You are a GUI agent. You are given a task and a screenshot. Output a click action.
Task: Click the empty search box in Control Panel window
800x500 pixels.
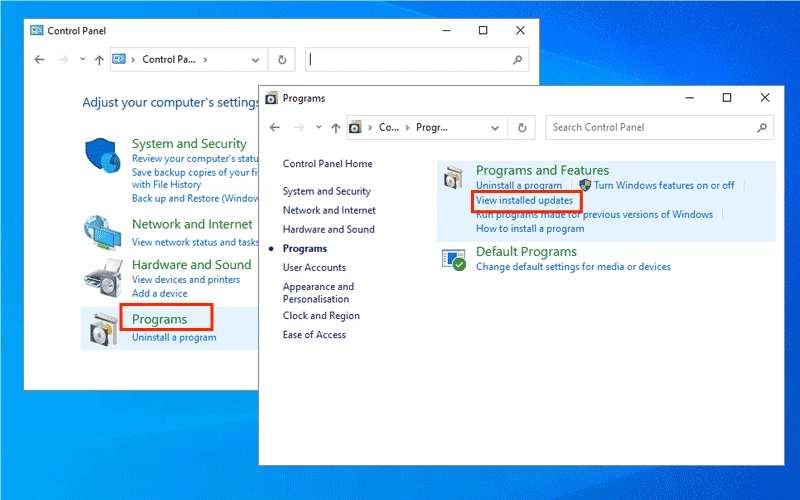pos(417,60)
